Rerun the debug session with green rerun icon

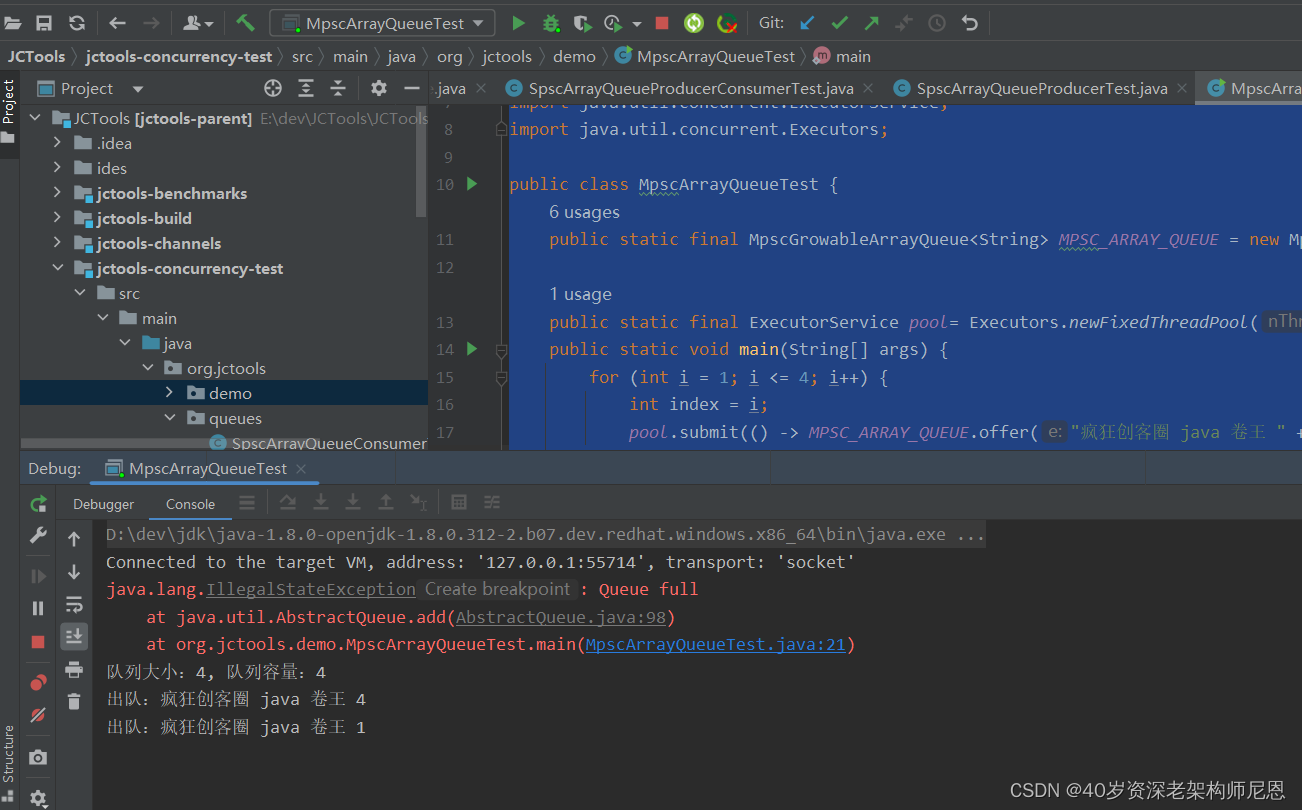click(x=38, y=504)
